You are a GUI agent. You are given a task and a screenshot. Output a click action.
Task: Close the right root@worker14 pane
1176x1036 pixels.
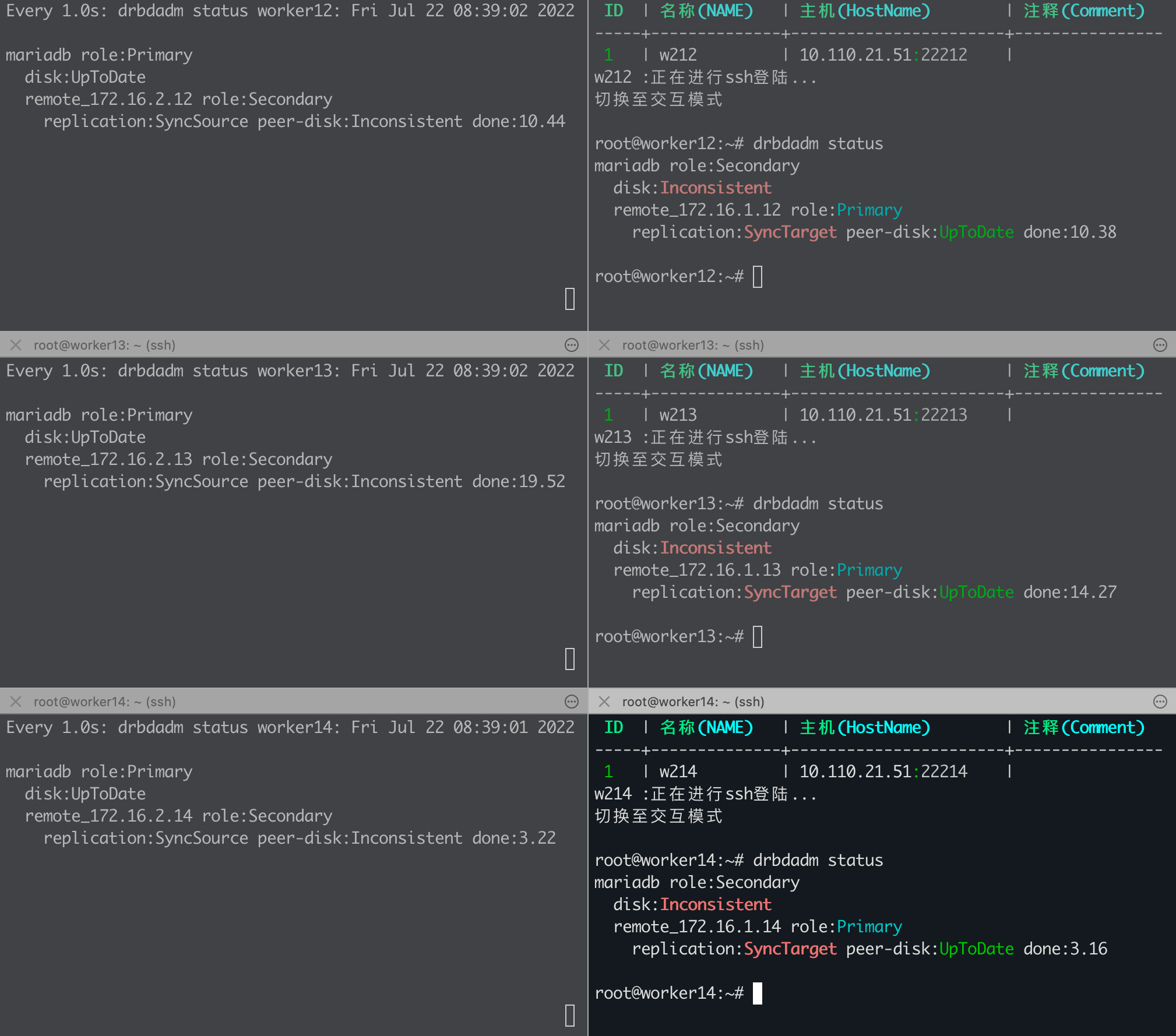(604, 702)
